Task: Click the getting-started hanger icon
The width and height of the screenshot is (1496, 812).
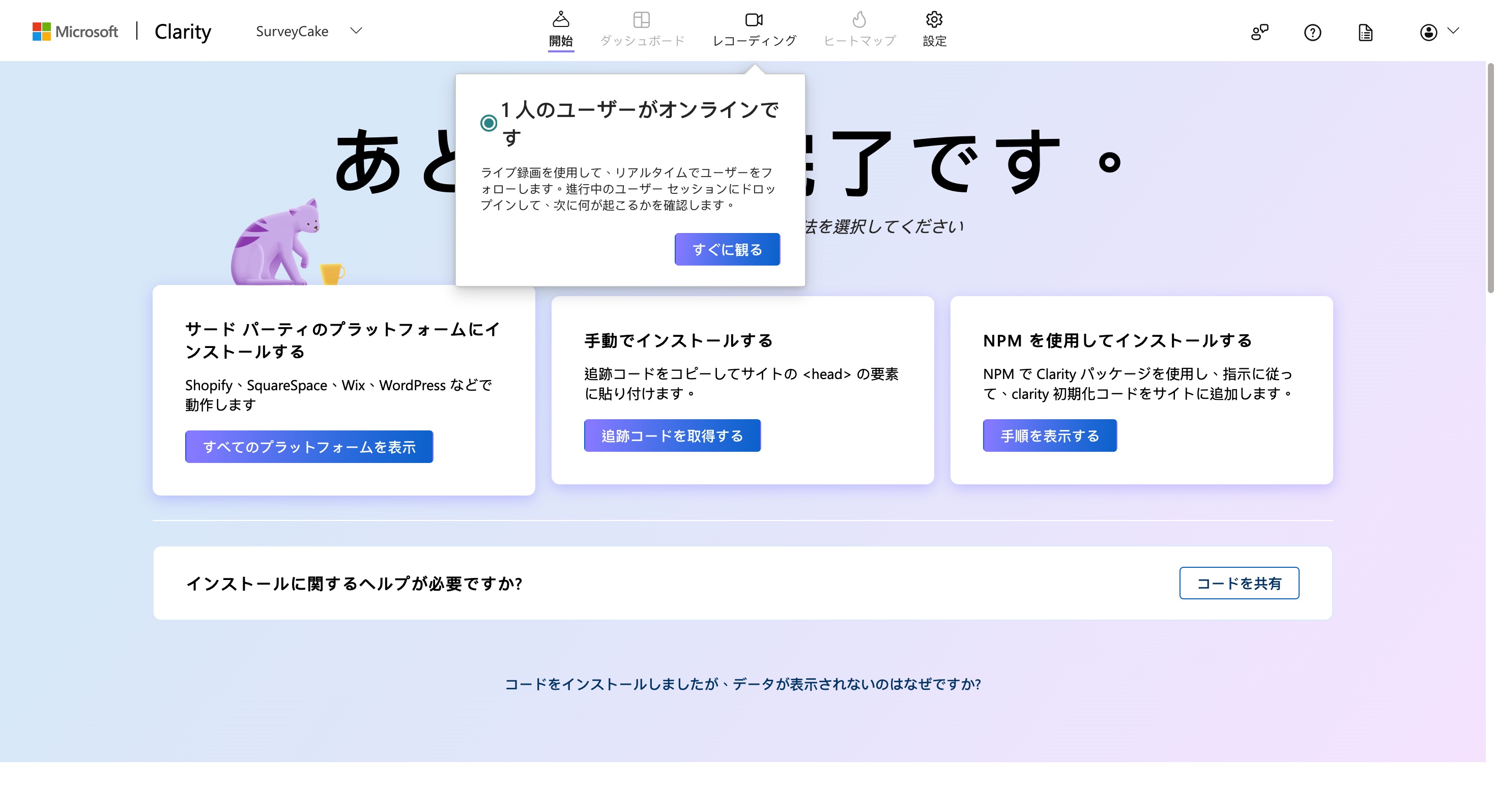Action: pyautogui.click(x=560, y=19)
